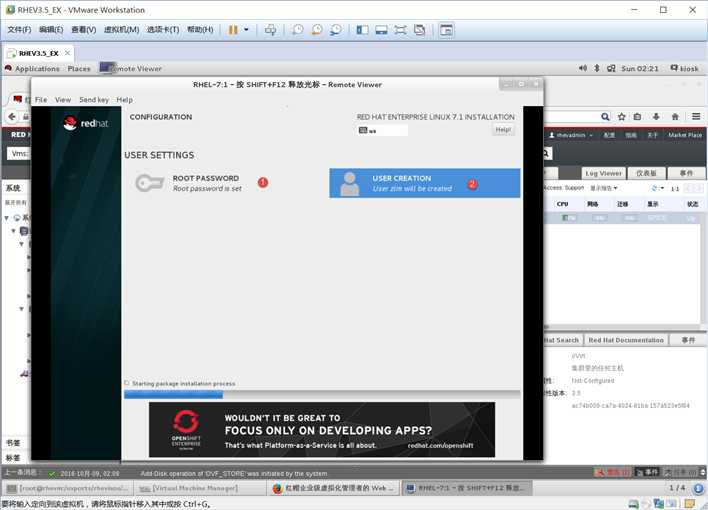Open the USER CREATION settings

click(x=424, y=183)
